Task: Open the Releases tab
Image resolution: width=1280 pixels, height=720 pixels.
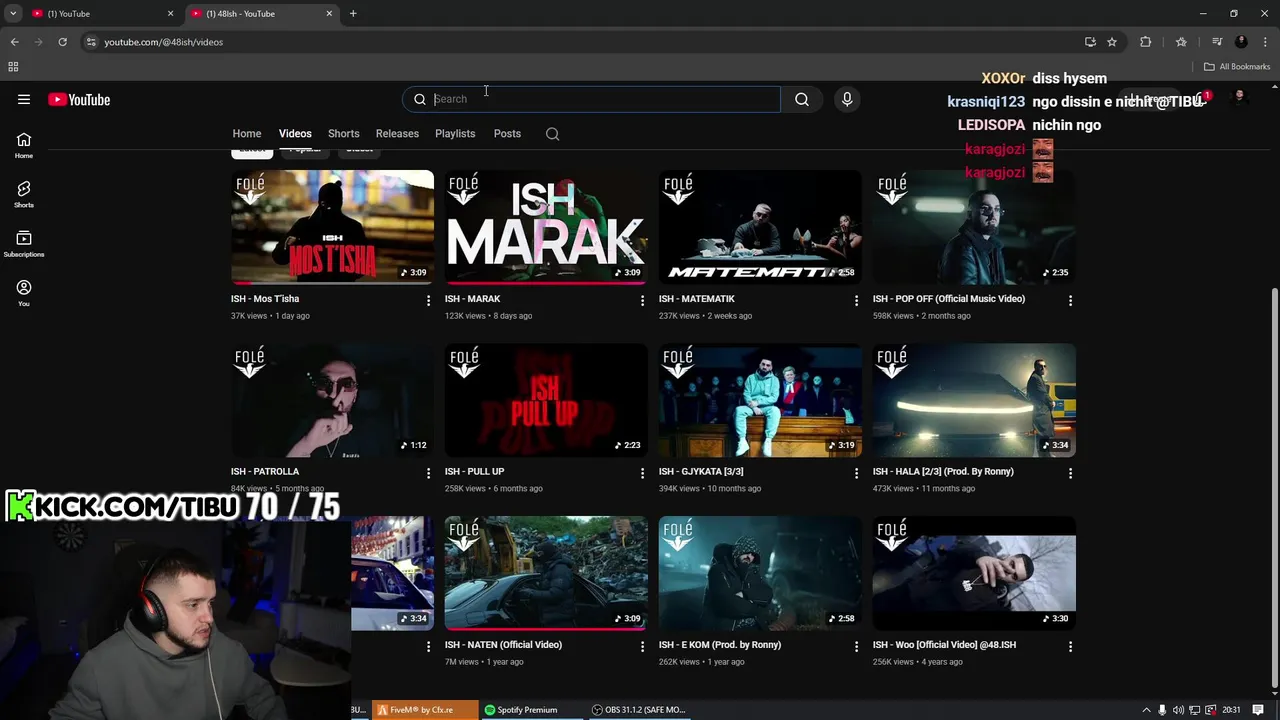Action: point(397,134)
